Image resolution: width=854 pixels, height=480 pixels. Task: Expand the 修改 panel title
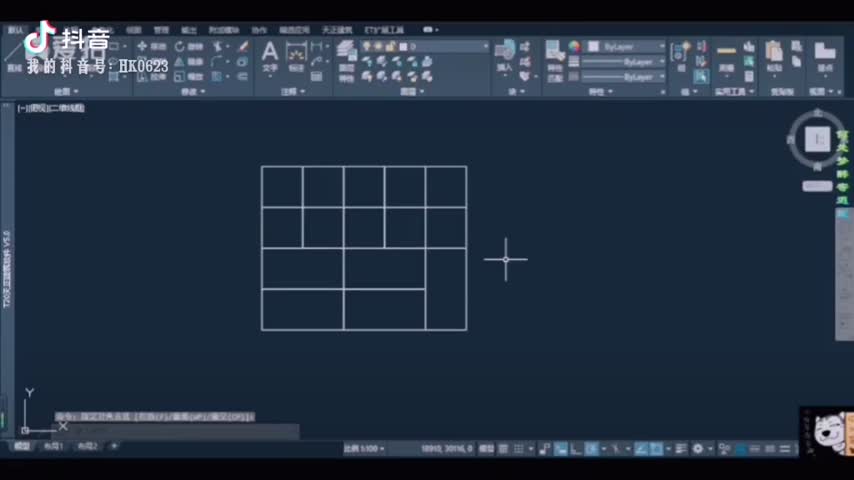click(x=191, y=91)
